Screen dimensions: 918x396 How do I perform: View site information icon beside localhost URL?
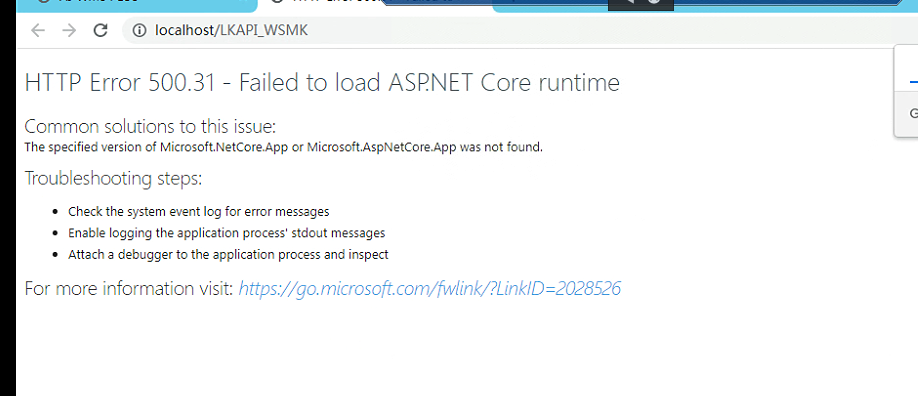coord(139,30)
